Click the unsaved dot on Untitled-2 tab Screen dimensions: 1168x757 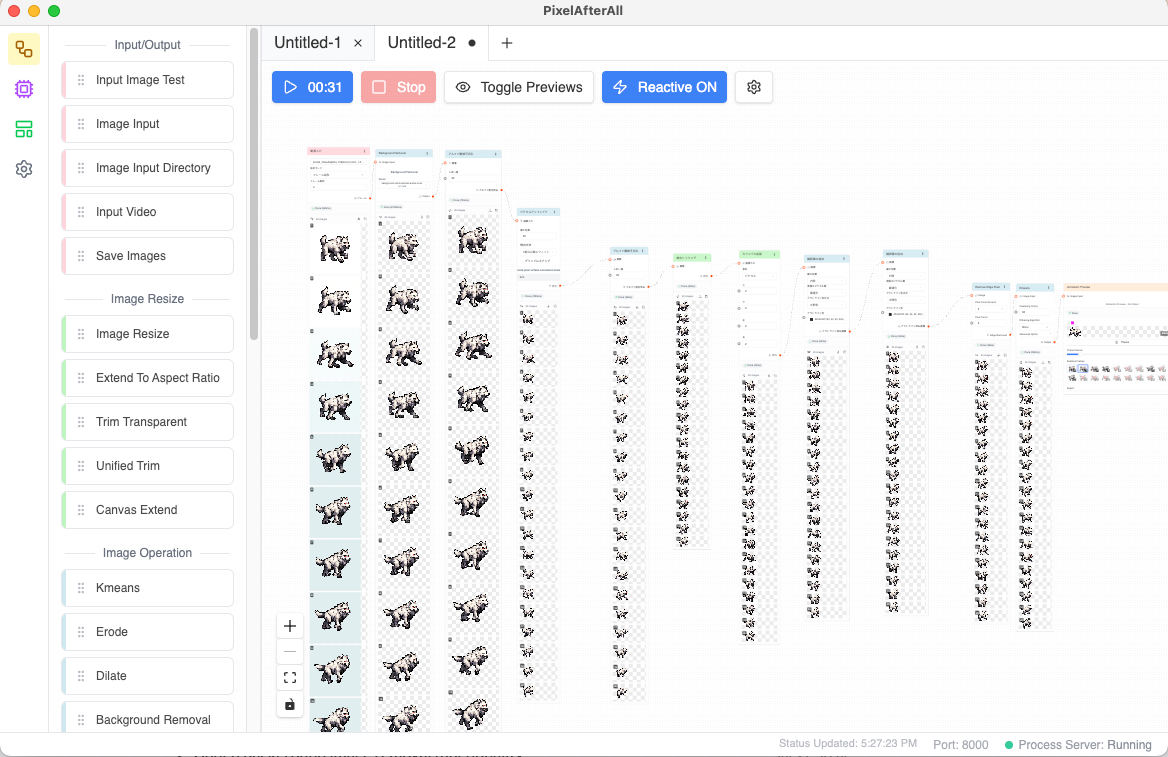coord(472,43)
